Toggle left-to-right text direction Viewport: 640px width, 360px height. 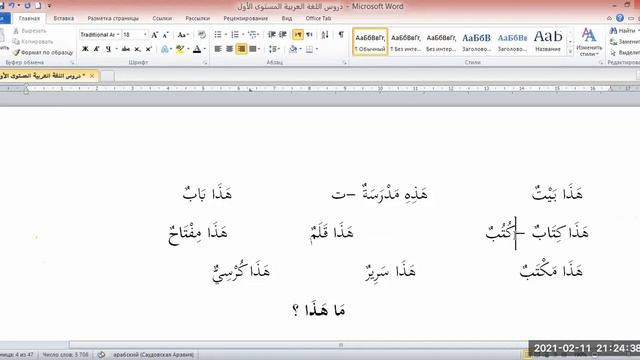coord(298,35)
